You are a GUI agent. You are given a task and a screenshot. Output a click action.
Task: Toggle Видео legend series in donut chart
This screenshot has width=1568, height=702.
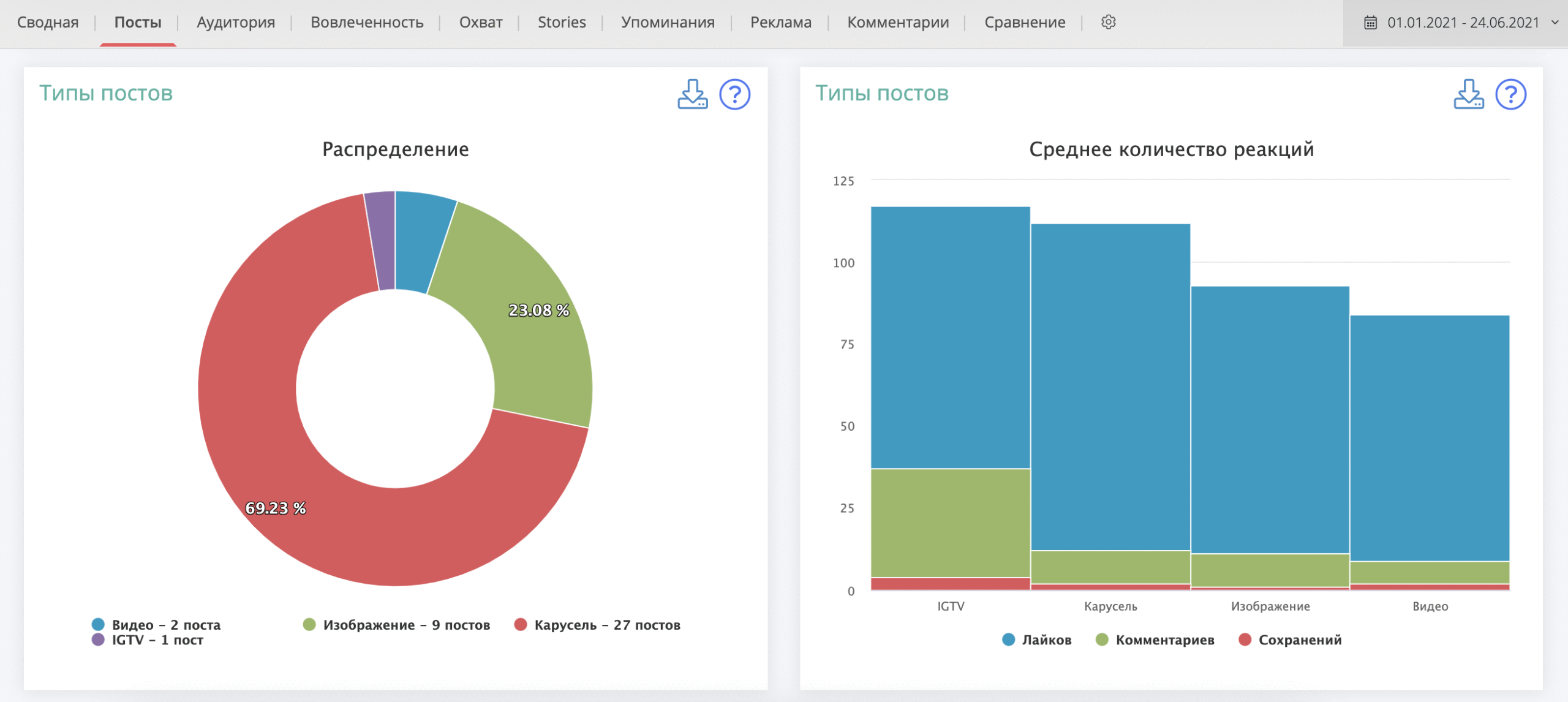[165, 625]
